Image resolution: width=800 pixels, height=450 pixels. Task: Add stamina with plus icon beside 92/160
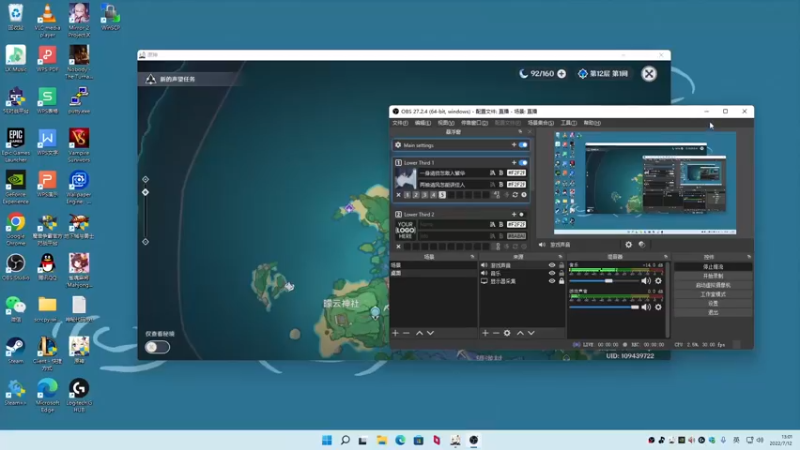(x=562, y=74)
